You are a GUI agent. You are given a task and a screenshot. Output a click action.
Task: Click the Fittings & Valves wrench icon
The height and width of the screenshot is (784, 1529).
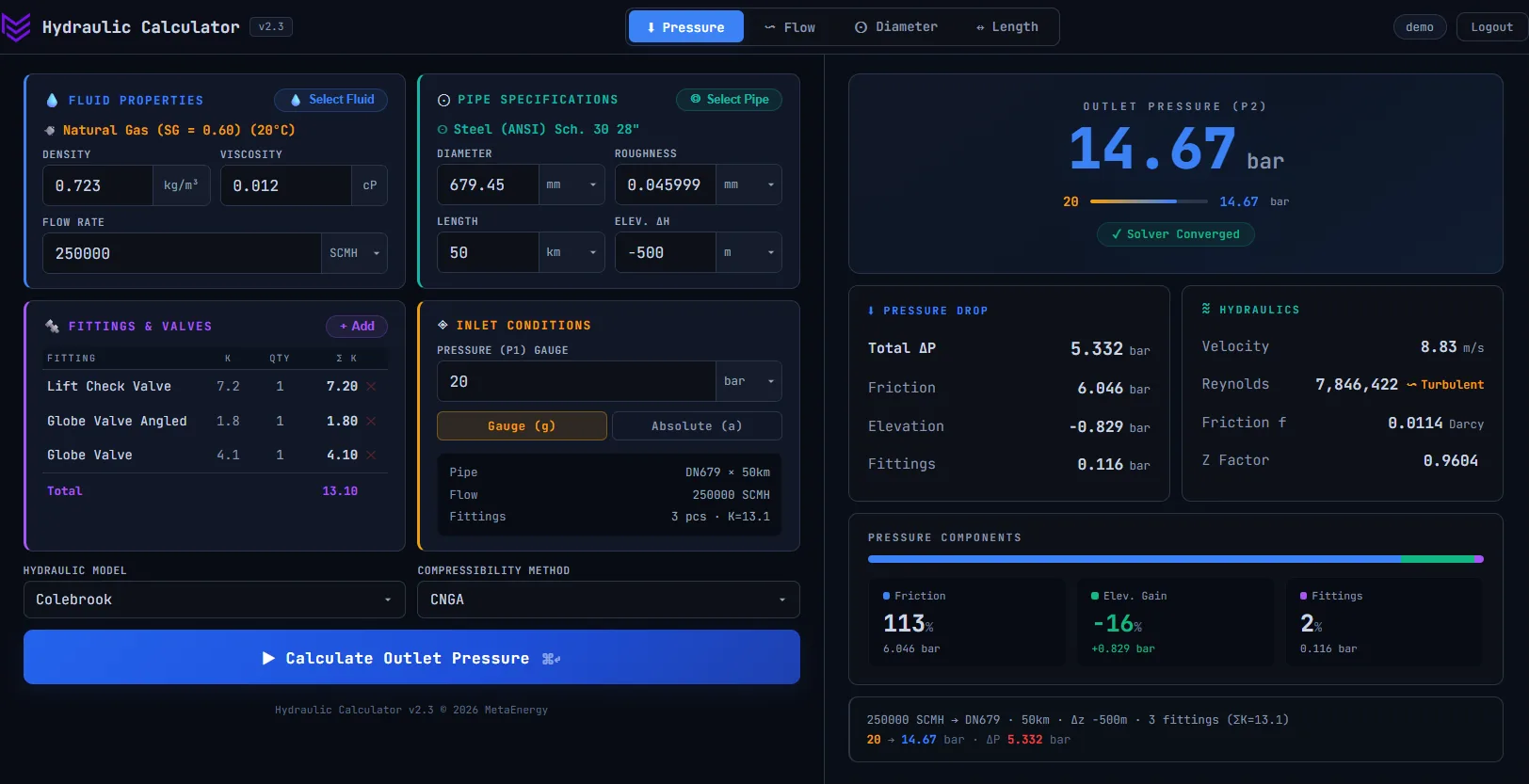click(53, 327)
